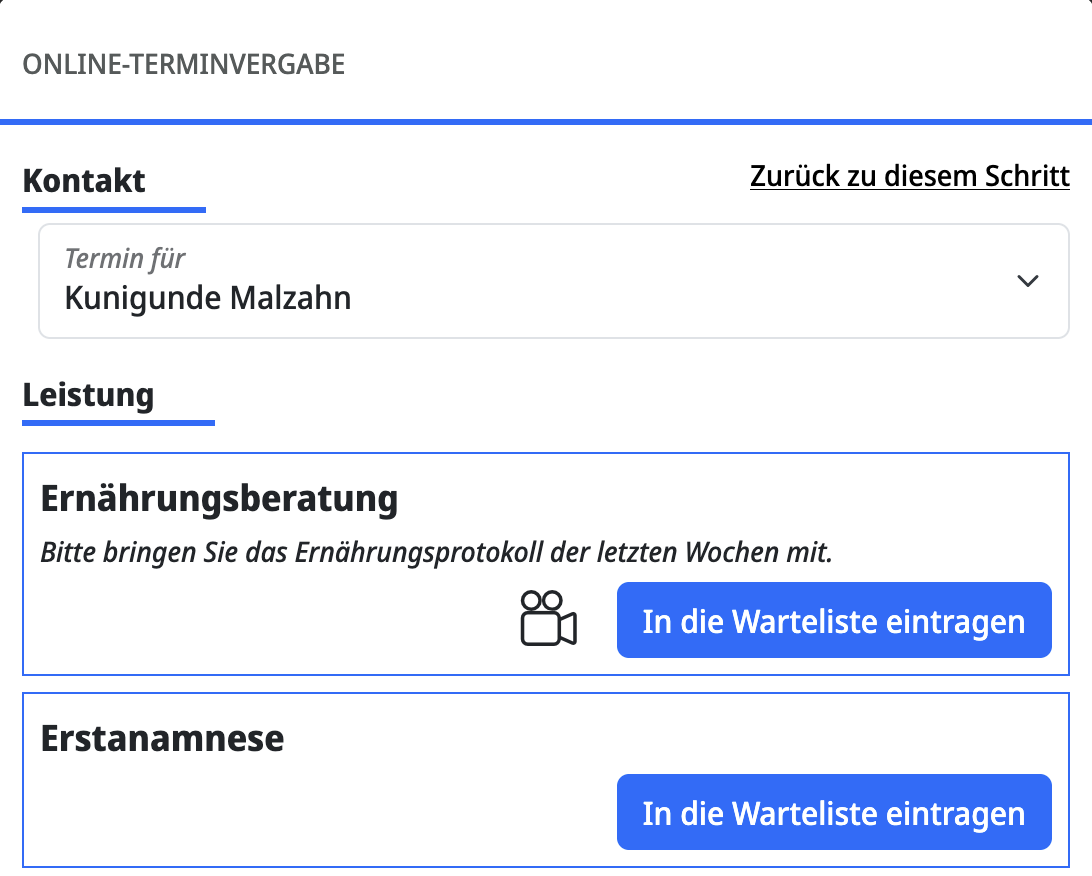Click the Erstanamnese service title
This screenshot has width=1092, height=876.
coord(162,739)
